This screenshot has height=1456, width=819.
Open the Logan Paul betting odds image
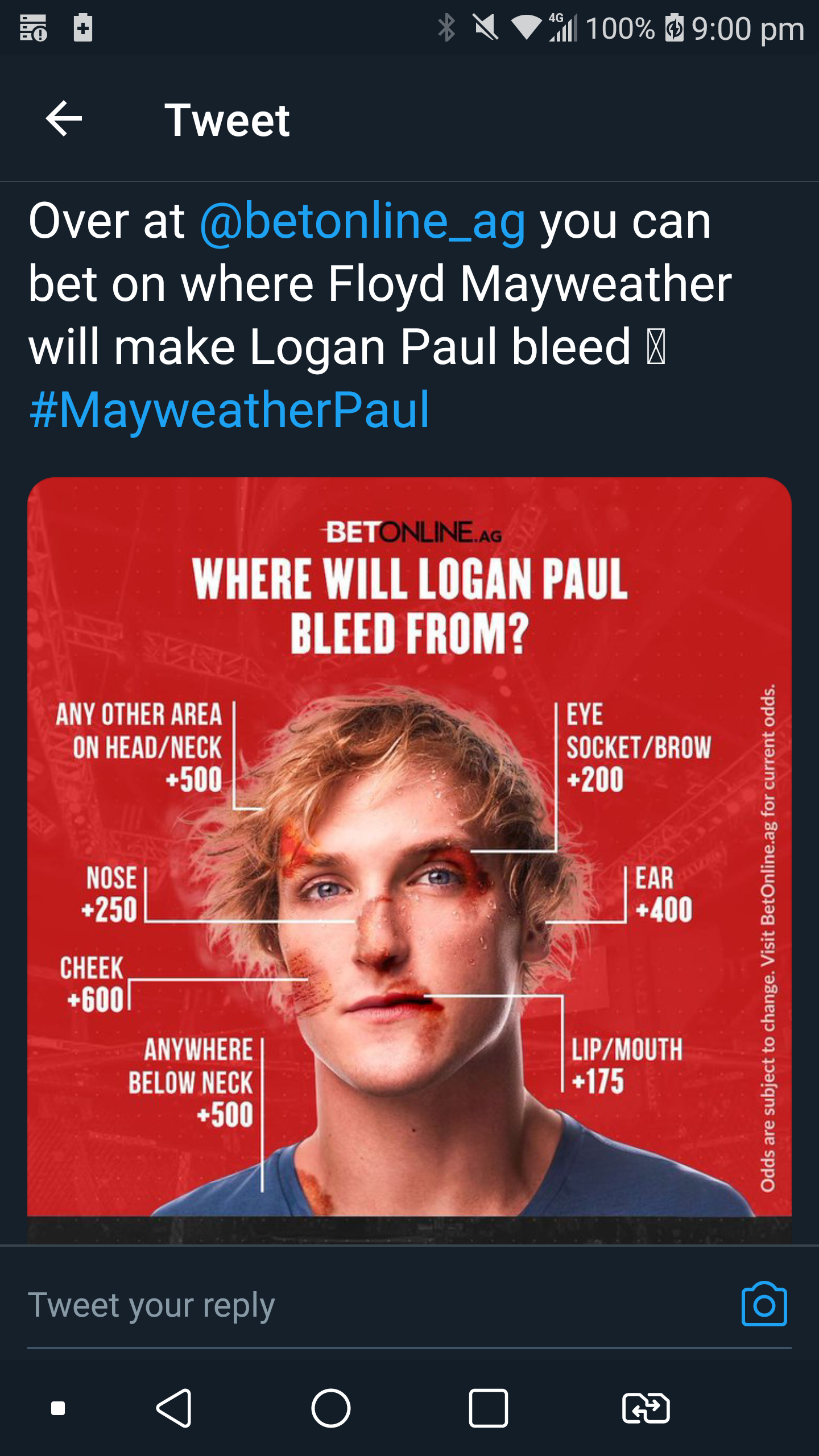[409, 860]
